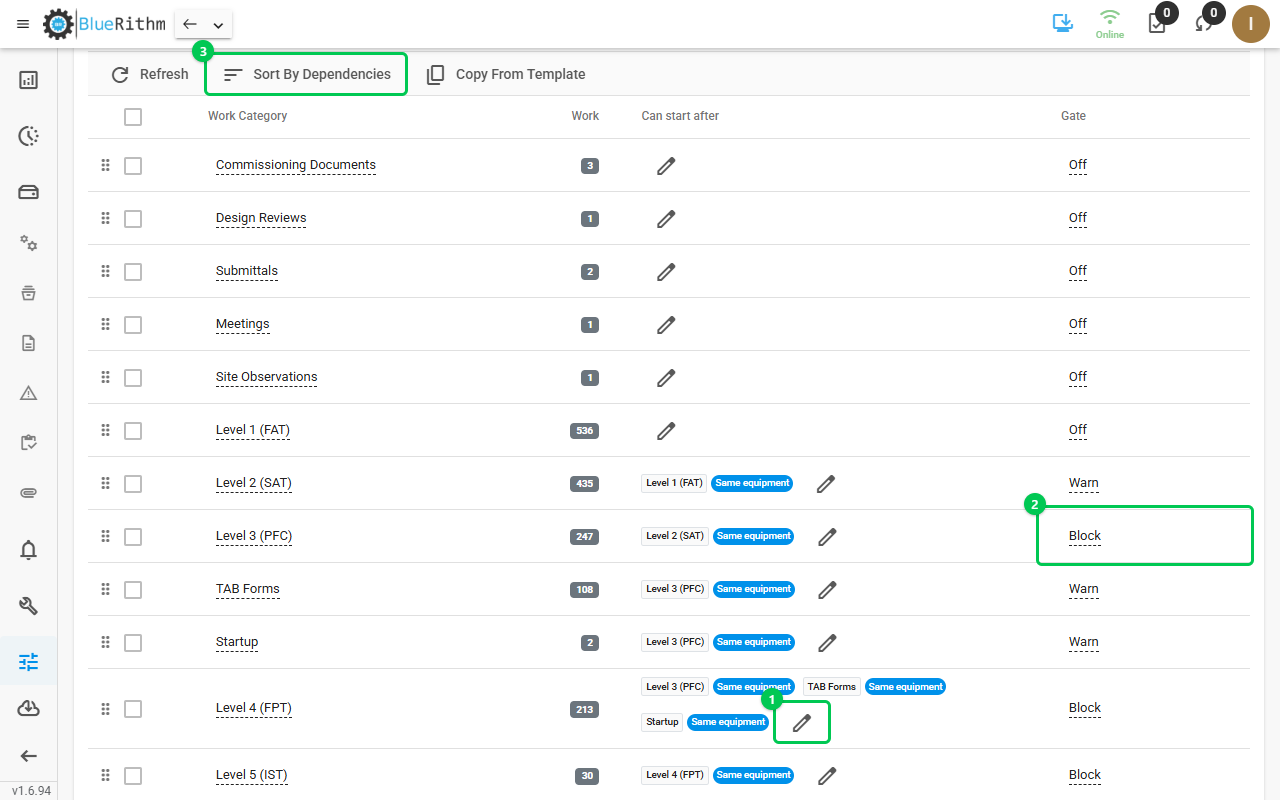Check the Meetings row checkbox
1280x800 pixels.
pyautogui.click(x=133, y=325)
